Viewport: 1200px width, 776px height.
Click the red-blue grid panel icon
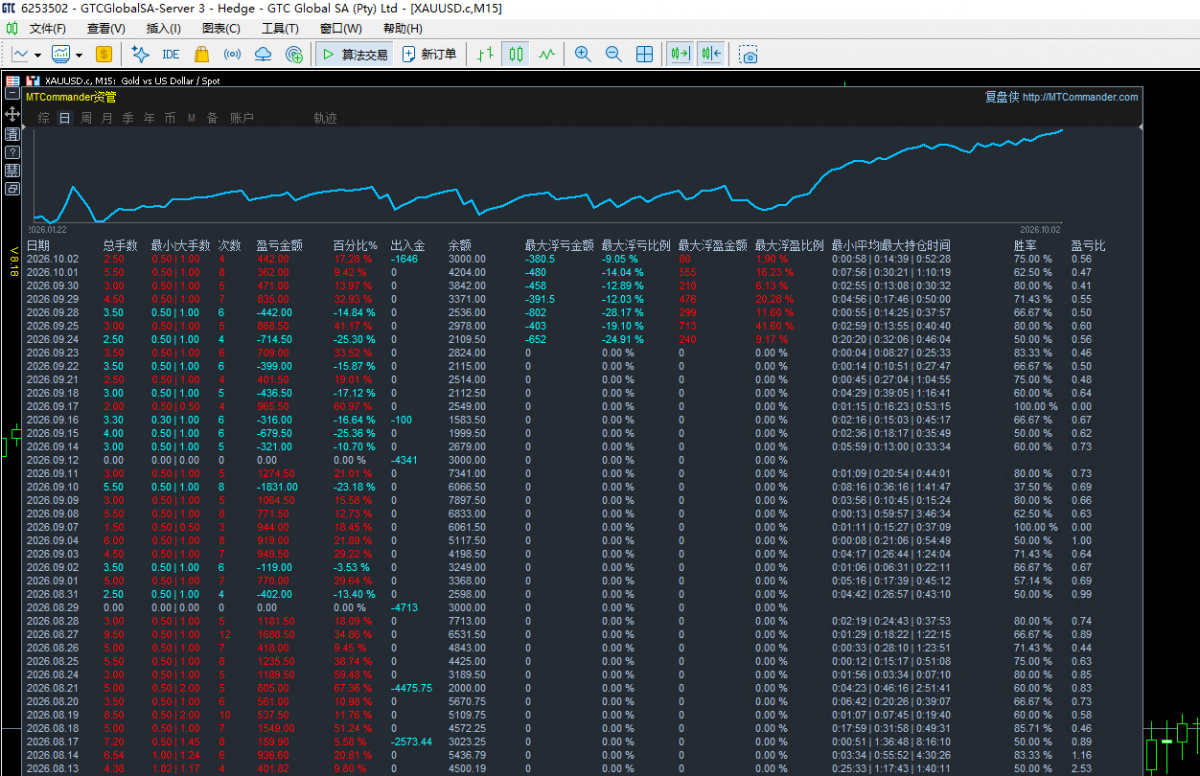click(12, 81)
